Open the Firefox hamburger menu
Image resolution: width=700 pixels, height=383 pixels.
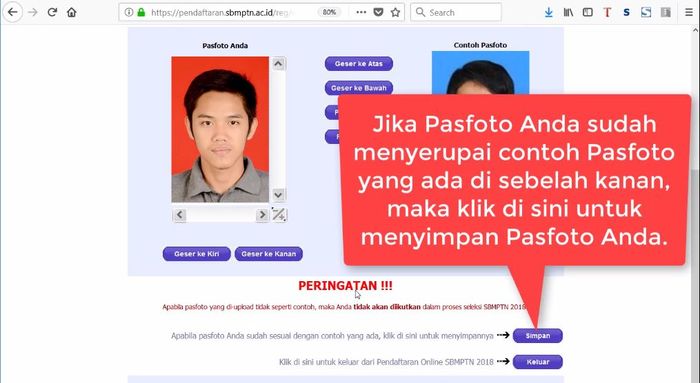click(x=689, y=12)
